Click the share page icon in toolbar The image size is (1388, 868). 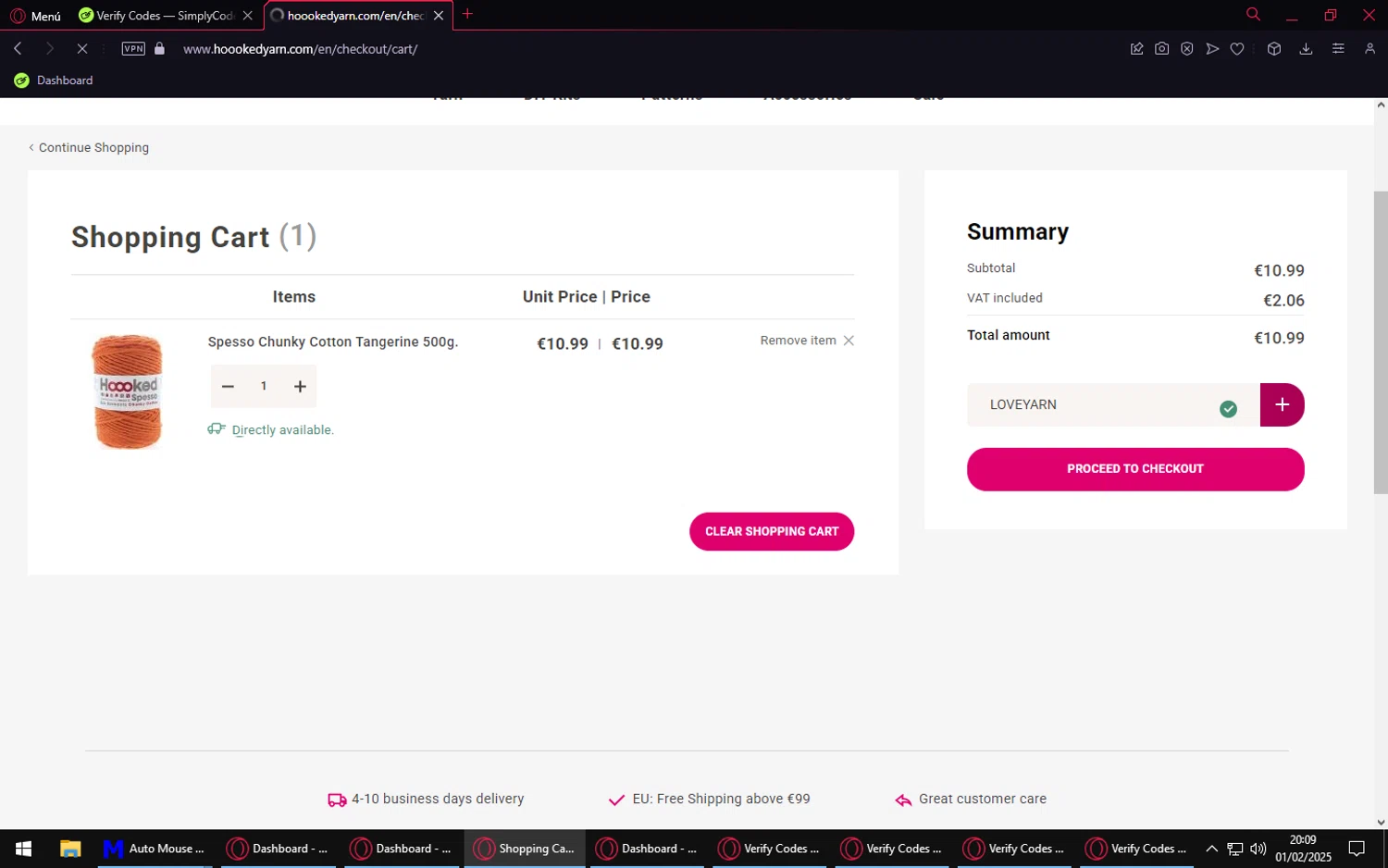click(x=1136, y=48)
